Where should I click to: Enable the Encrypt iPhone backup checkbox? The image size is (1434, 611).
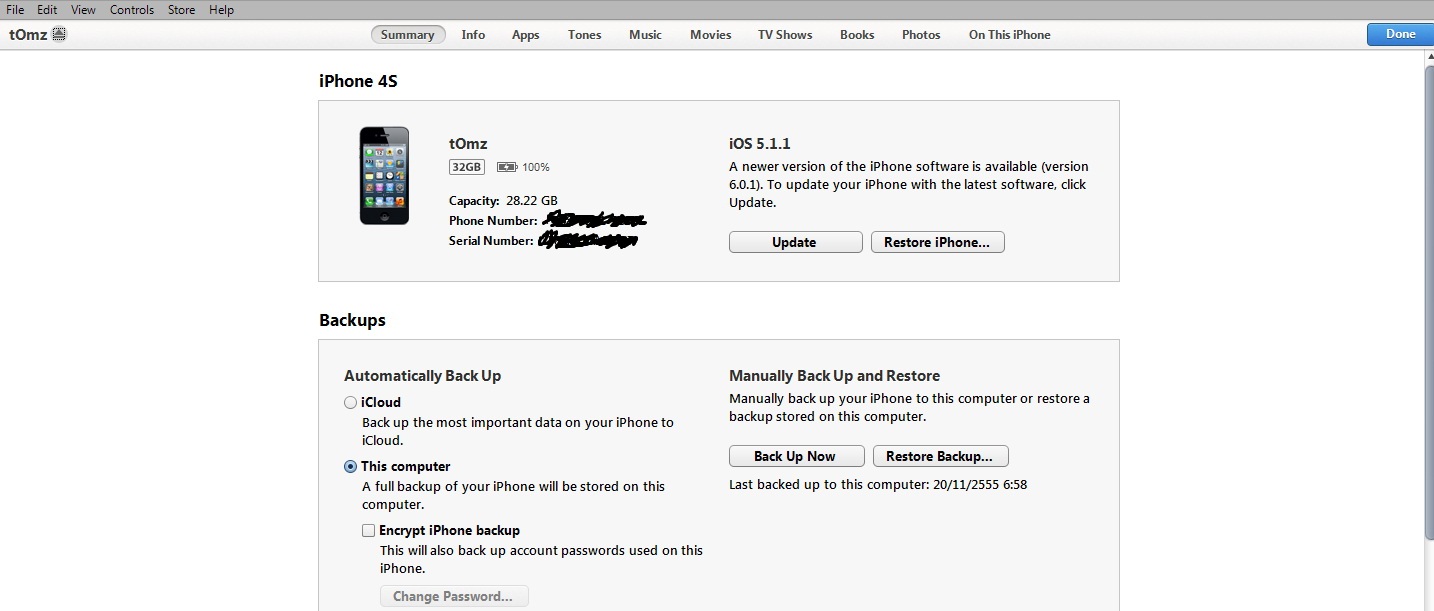coord(369,531)
